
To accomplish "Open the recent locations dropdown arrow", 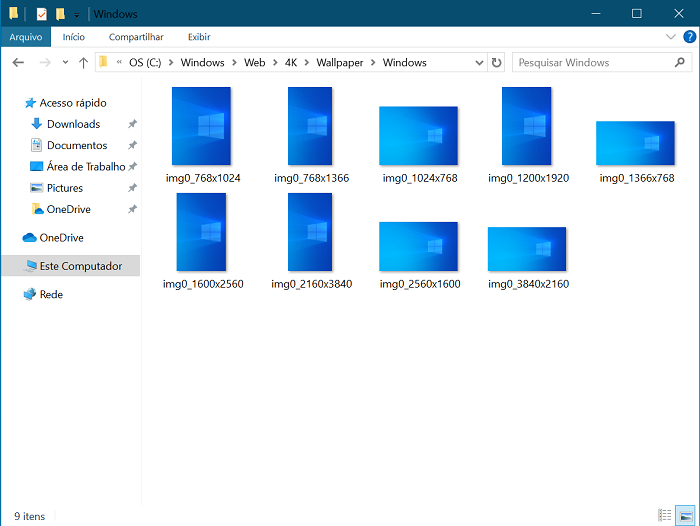I will [65, 63].
